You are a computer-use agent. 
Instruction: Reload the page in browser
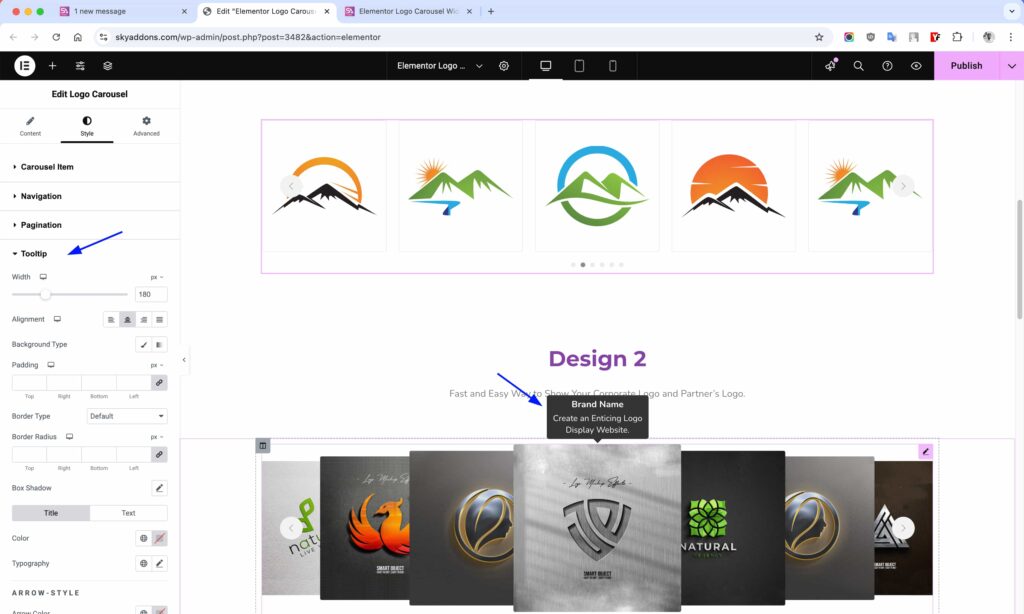click(56, 37)
